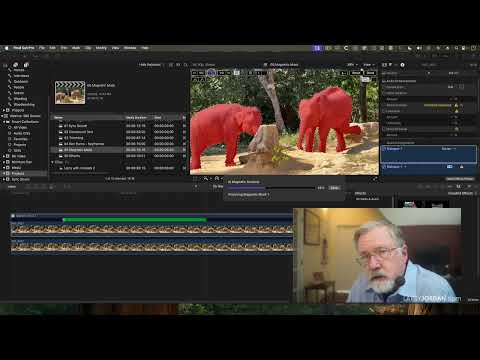Click the highlighted circular mask tool icon
This screenshot has width=480, height=360.
tap(211, 73)
